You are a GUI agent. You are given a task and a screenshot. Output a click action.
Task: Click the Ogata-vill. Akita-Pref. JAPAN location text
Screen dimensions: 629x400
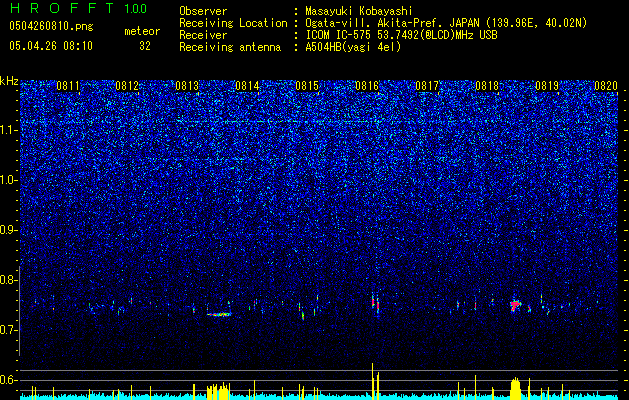(446, 23)
